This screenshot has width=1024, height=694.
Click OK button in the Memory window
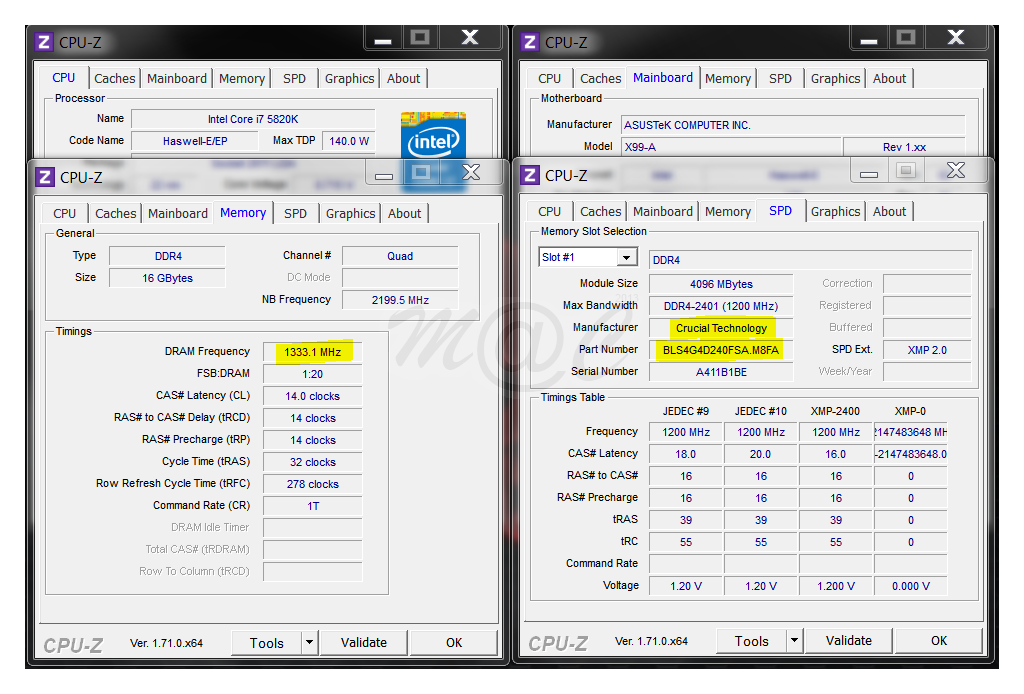point(454,642)
